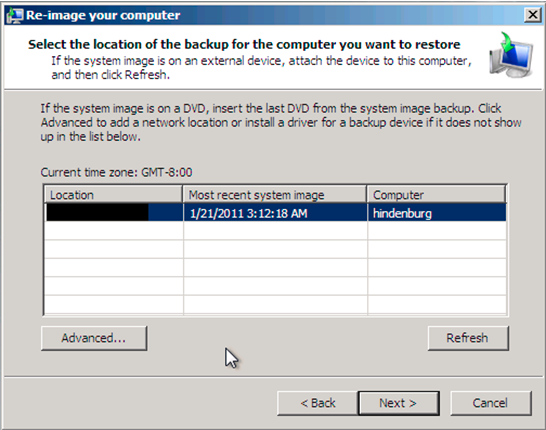Select the hindenburg computer entry

402,213
